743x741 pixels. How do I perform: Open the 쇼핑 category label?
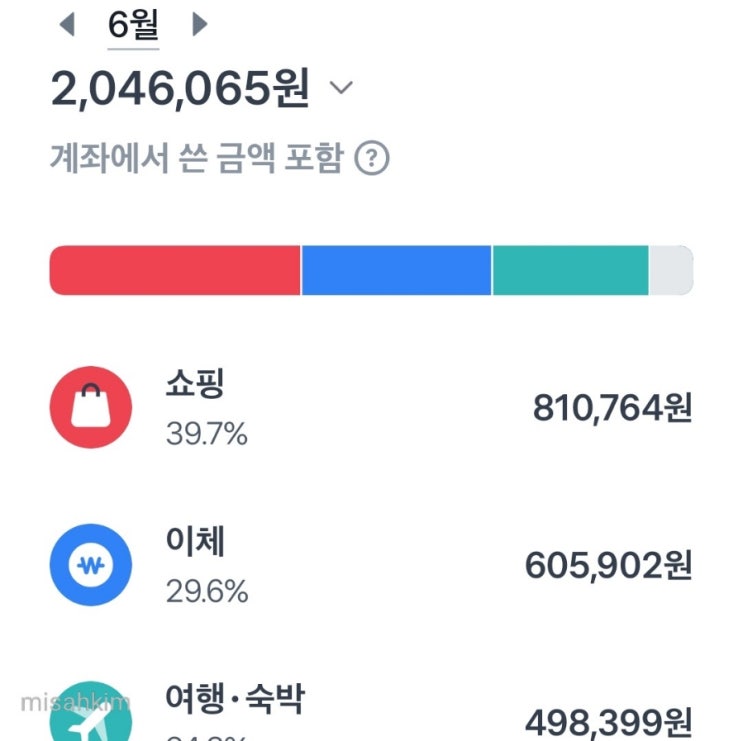[x=196, y=384]
